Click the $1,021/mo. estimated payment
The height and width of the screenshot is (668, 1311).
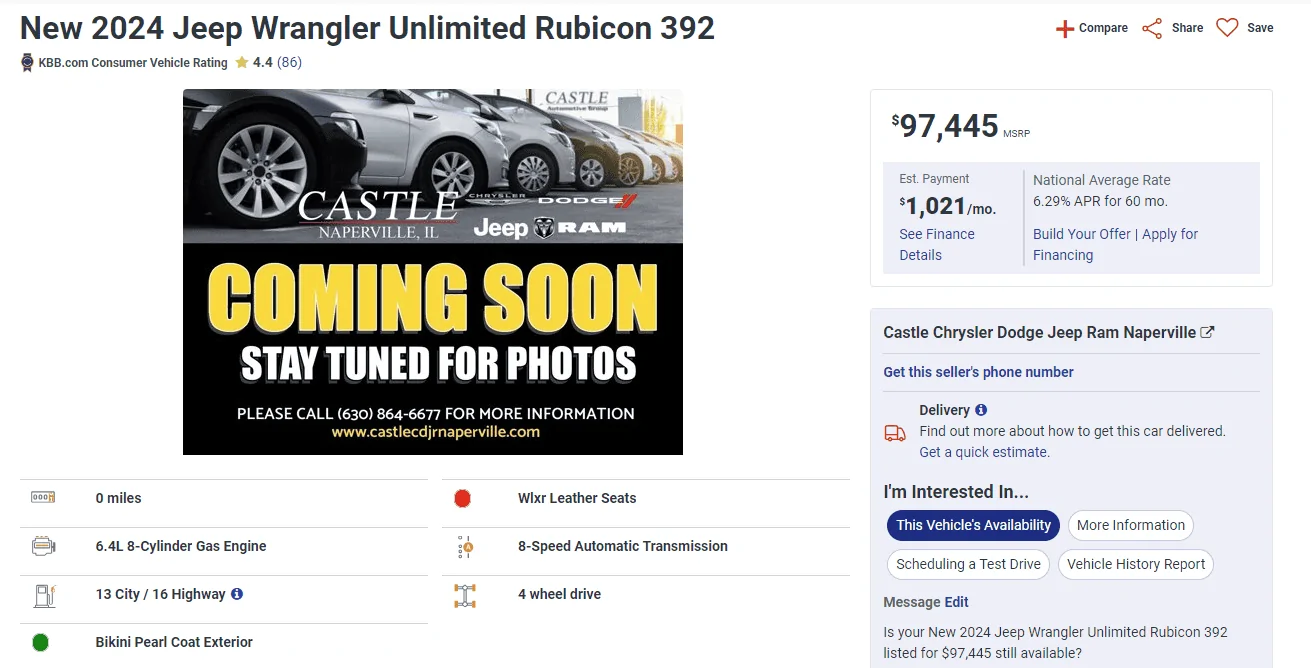(947, 207)
